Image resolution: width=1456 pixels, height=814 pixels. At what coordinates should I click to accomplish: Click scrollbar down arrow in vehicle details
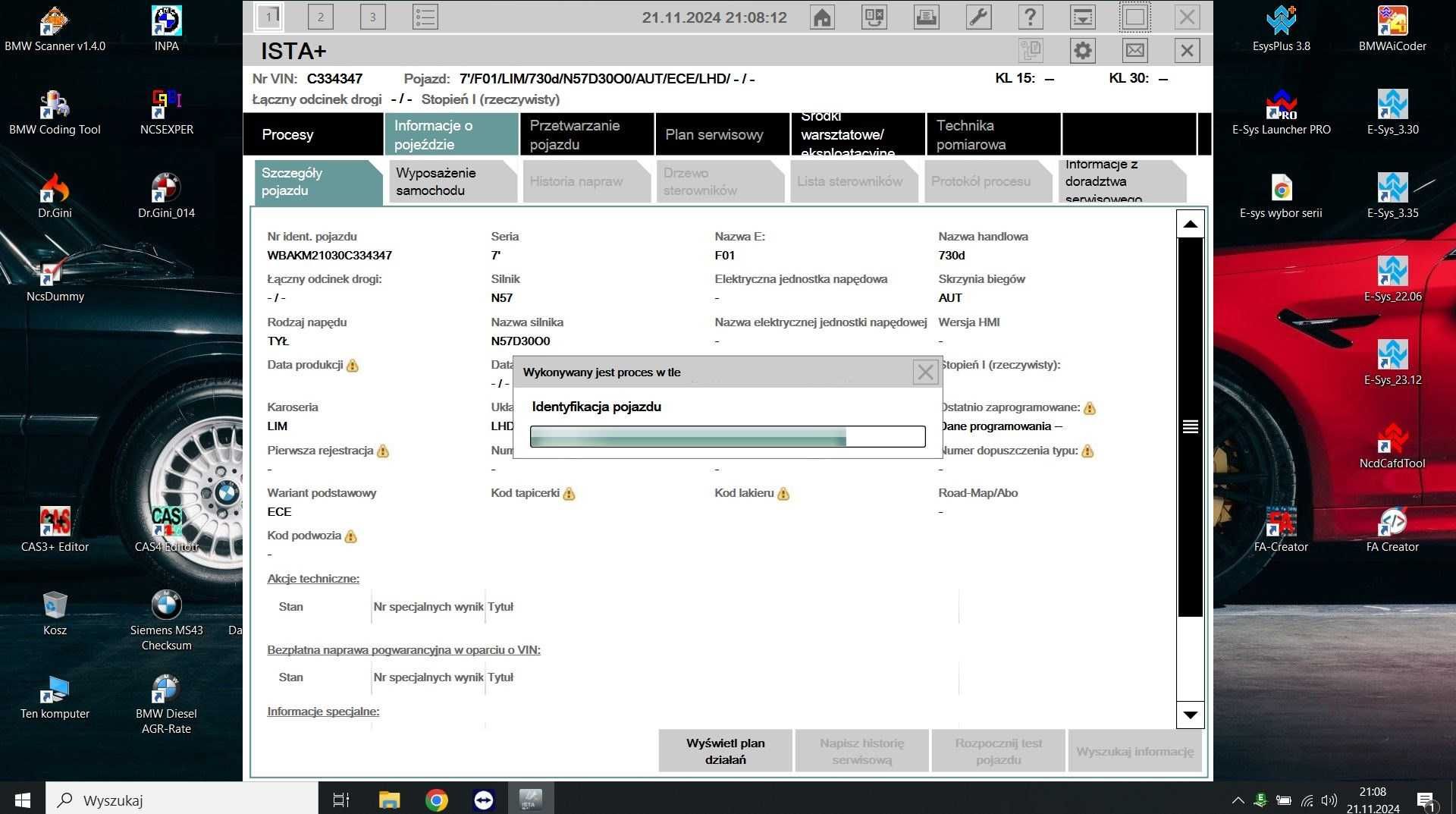1190,715
